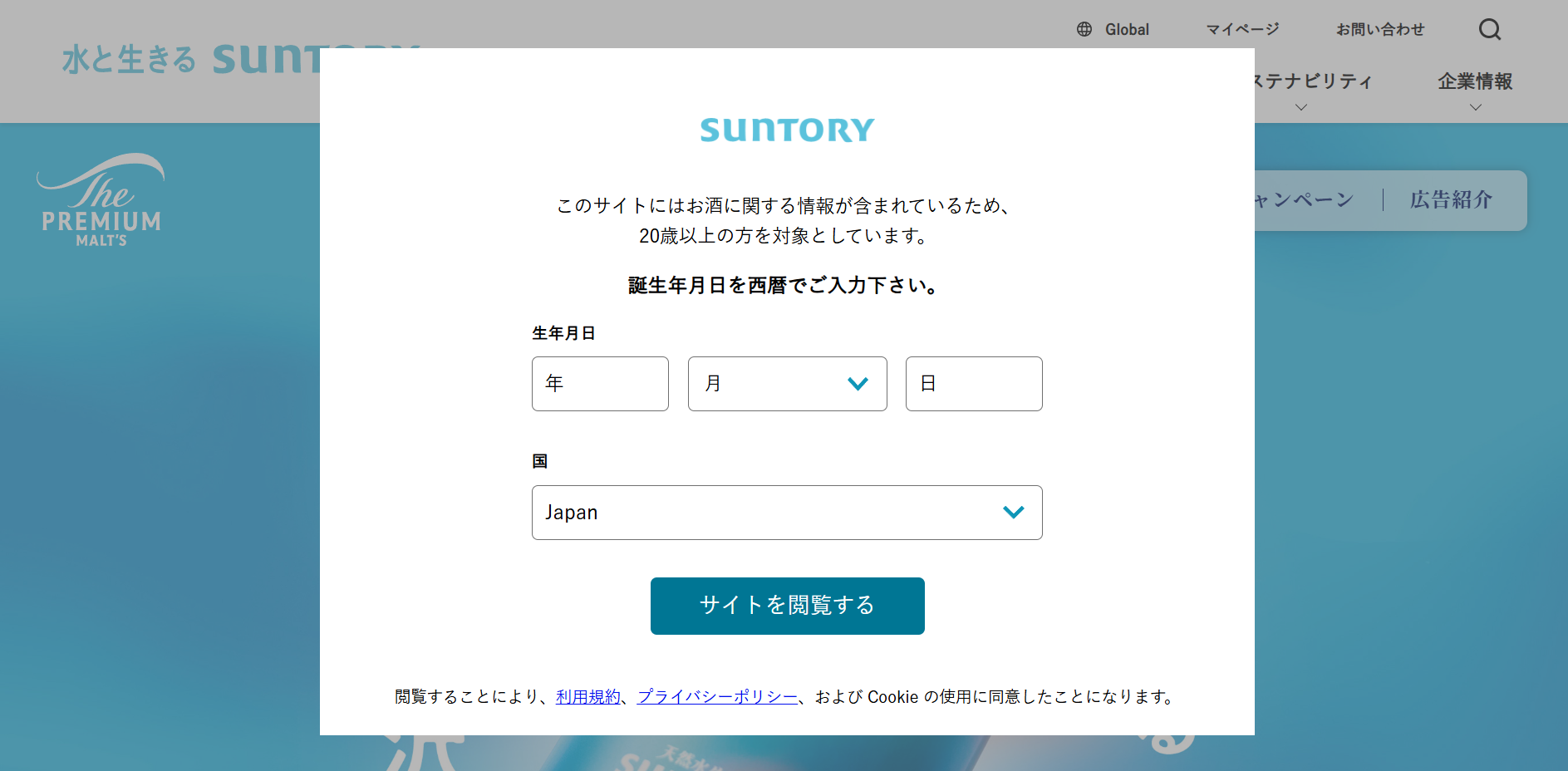
Task: Open the 月 month dropdown
Action: [787, 384]
